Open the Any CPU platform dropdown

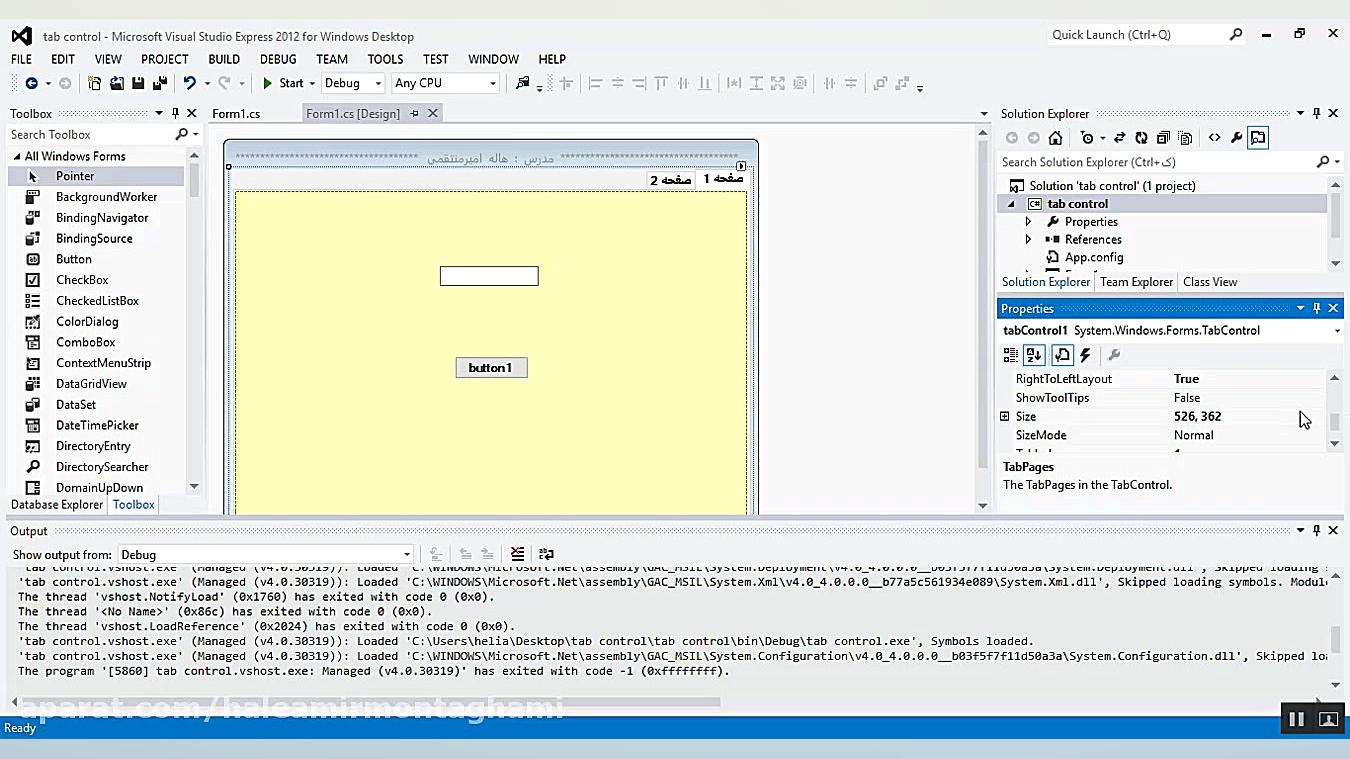[445, 84]
